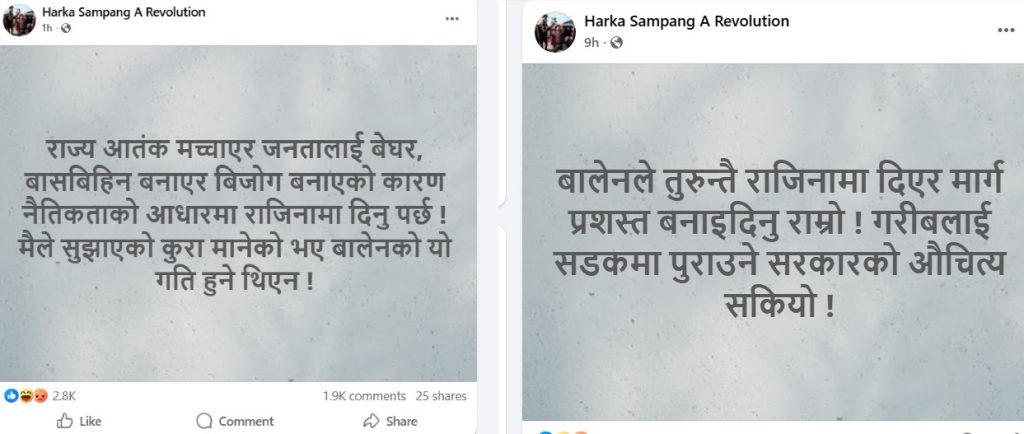Open left post's profile picture
This screenshot has height=434, width=1024.
[x=19, y=19]
